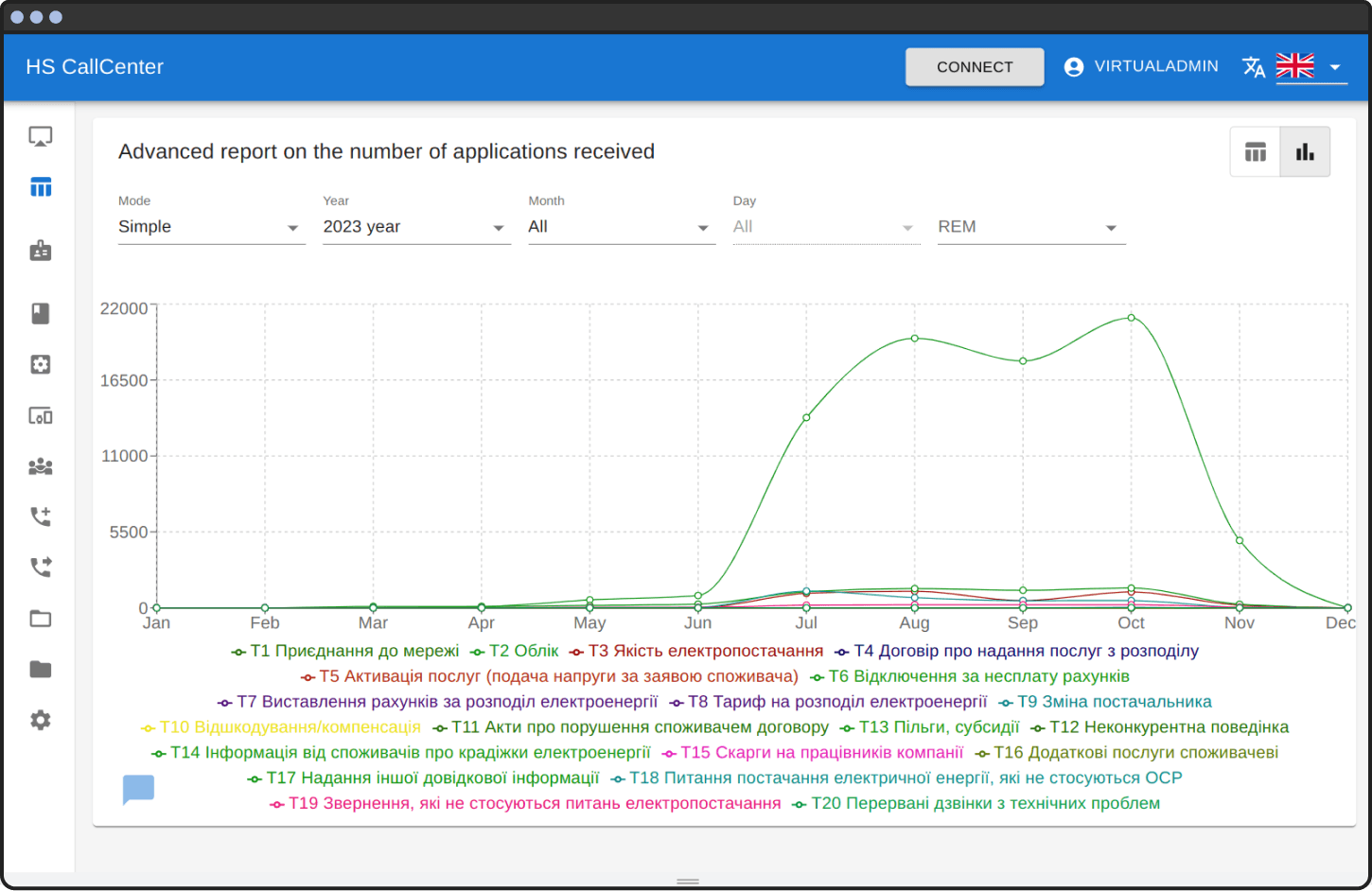The width and height of the screenshot is (1372, 891).
Task: Open the monitor dashboard sidebar icon
Action: 40,137
